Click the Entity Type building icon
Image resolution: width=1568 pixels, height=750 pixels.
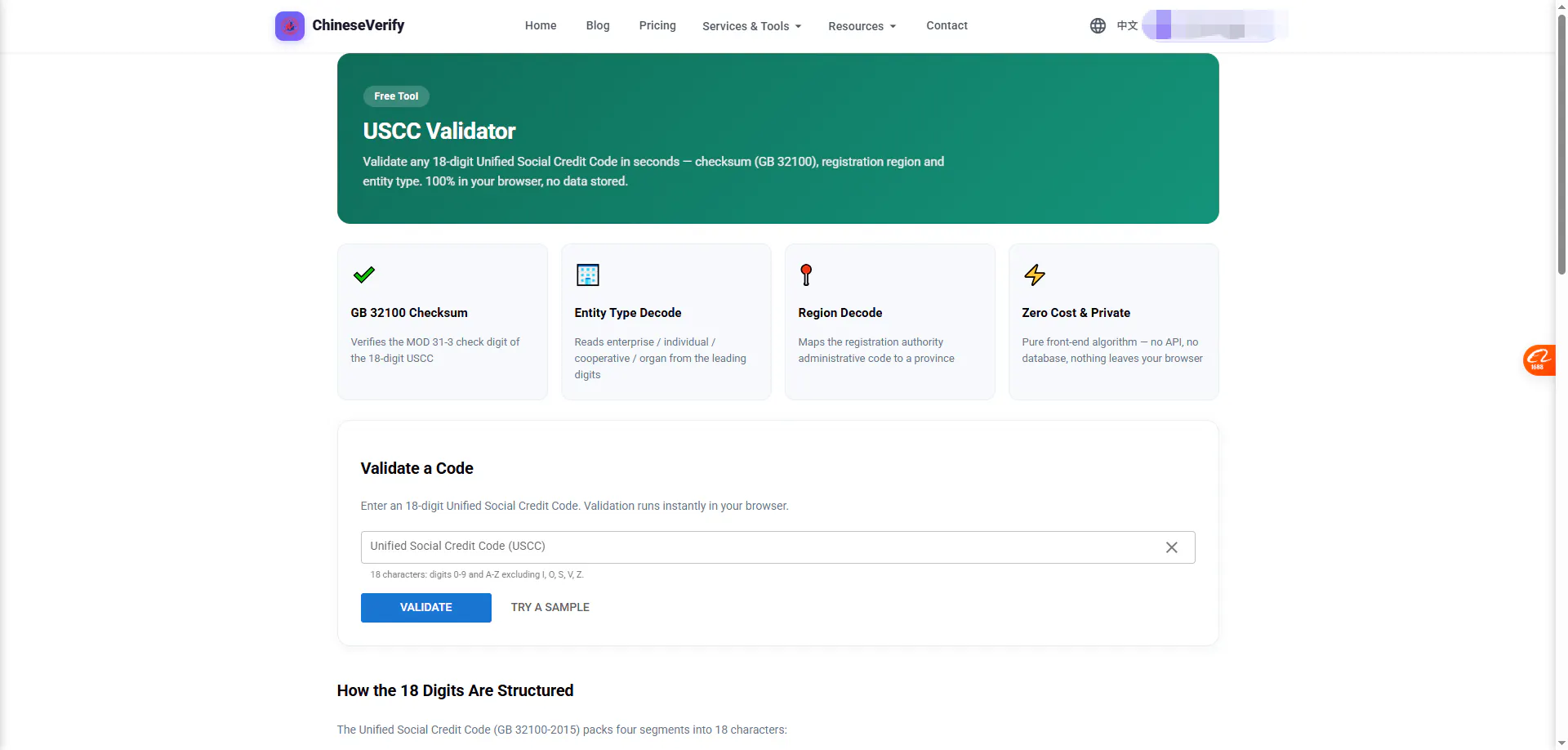pyautogui.click(x=588, y=275)
